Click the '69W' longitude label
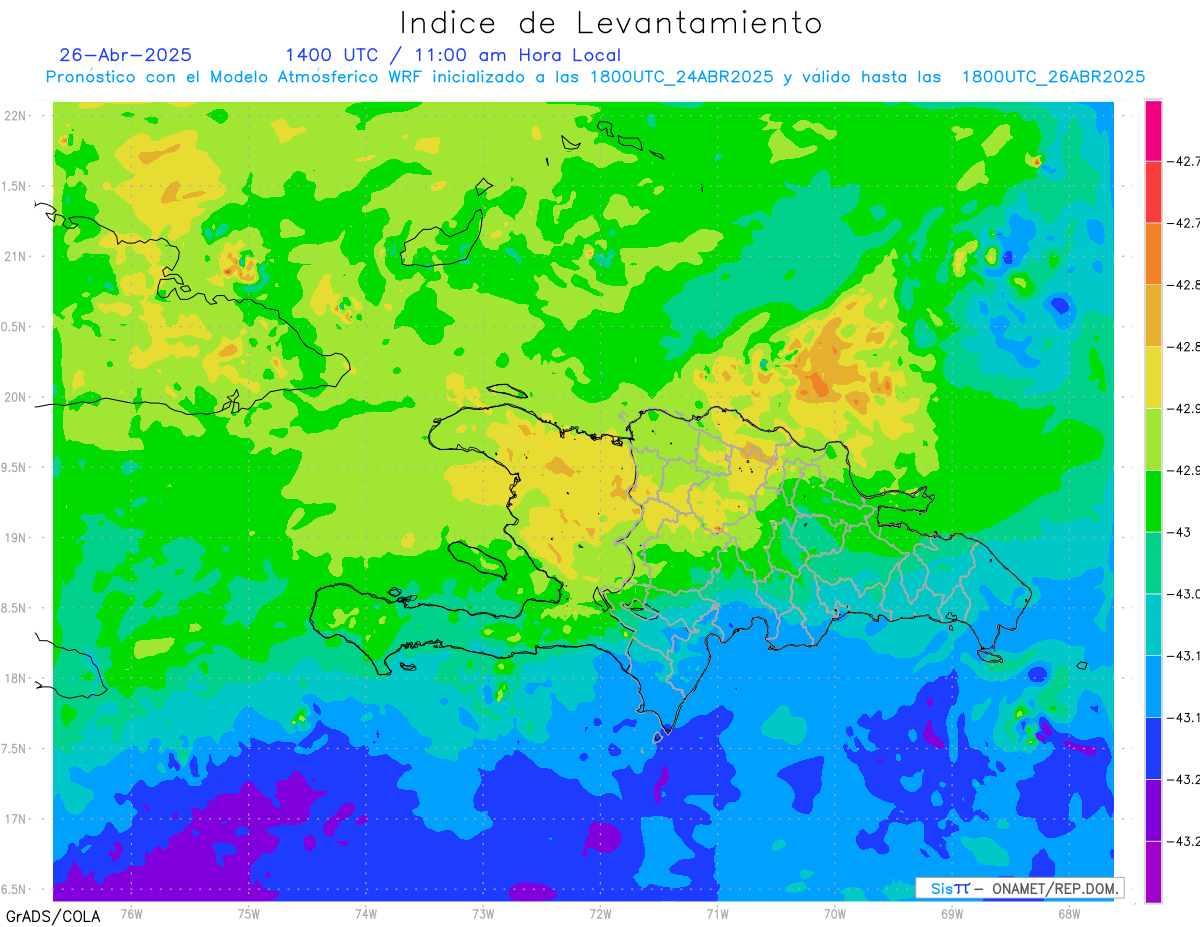This screenshot has height=927, width=1200. tap(951, 912)
